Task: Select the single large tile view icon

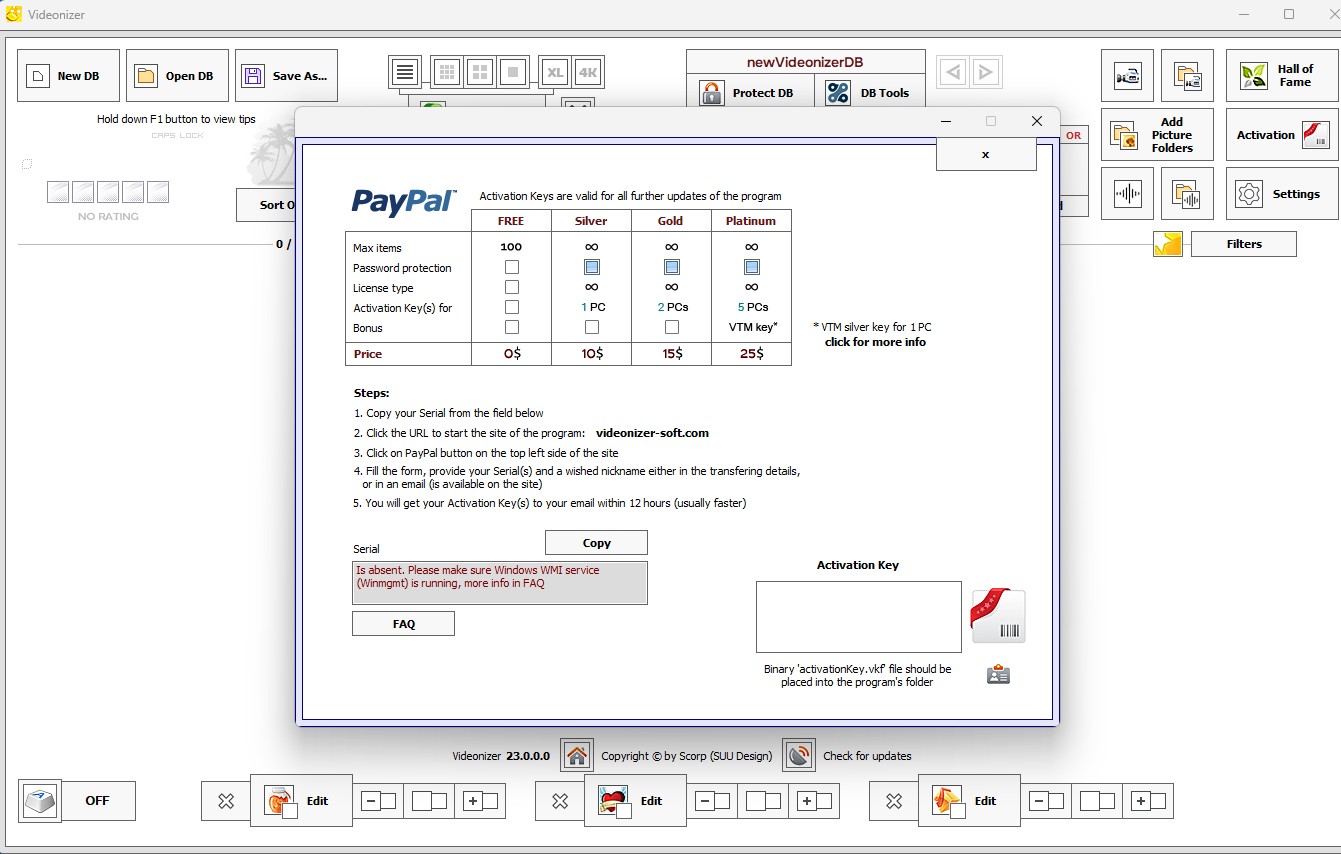Action: coord(513,72)
